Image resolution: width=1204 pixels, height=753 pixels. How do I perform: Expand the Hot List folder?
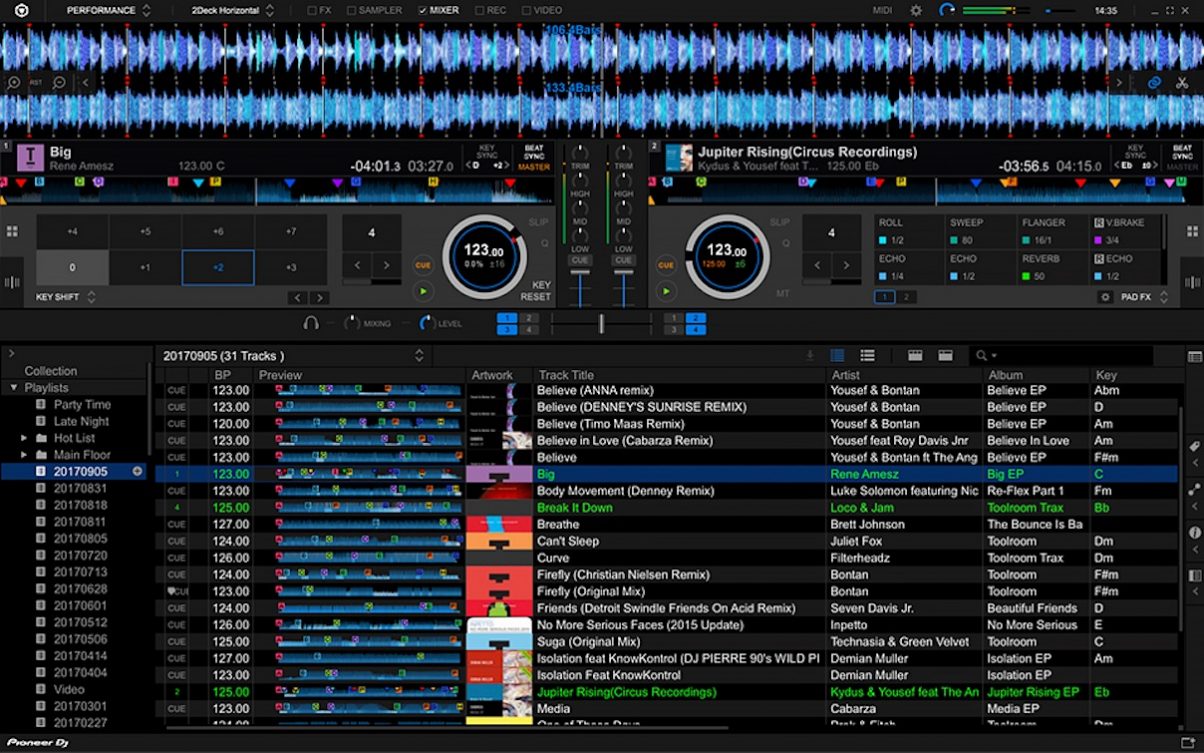pos(24,438)
